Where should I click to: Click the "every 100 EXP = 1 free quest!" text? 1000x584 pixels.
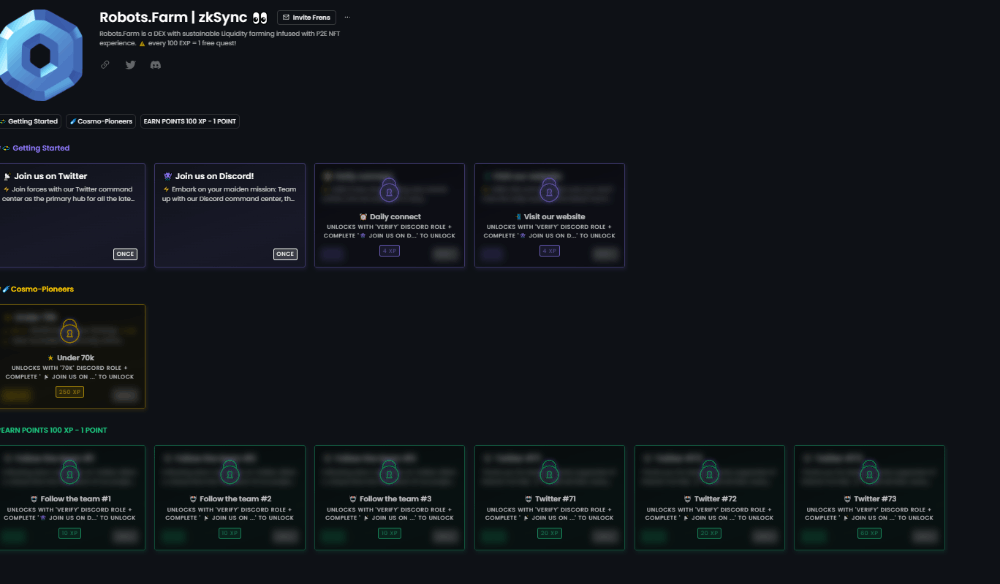click(192, 43)
